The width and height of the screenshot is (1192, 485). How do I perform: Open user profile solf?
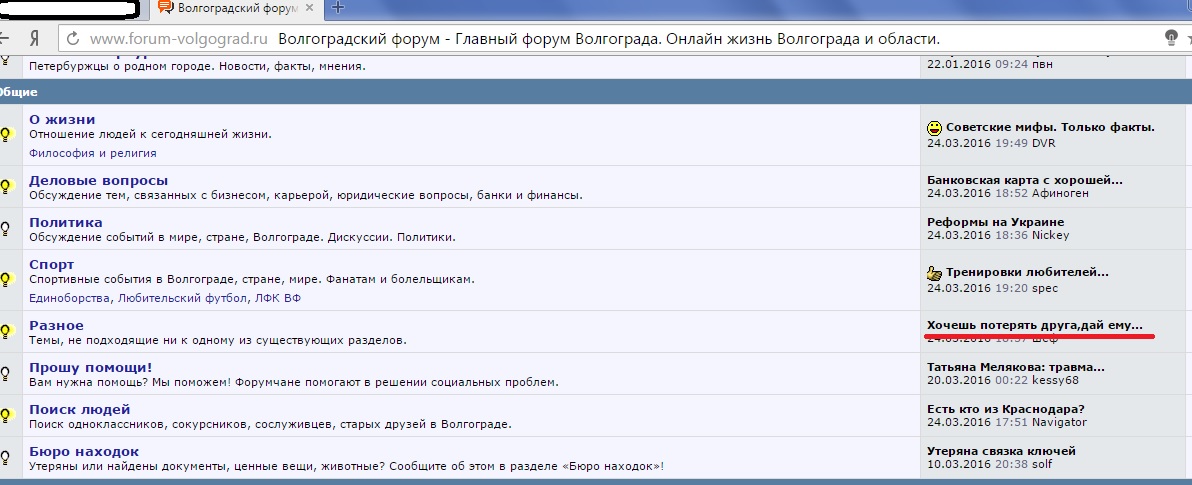point(1042,464)
